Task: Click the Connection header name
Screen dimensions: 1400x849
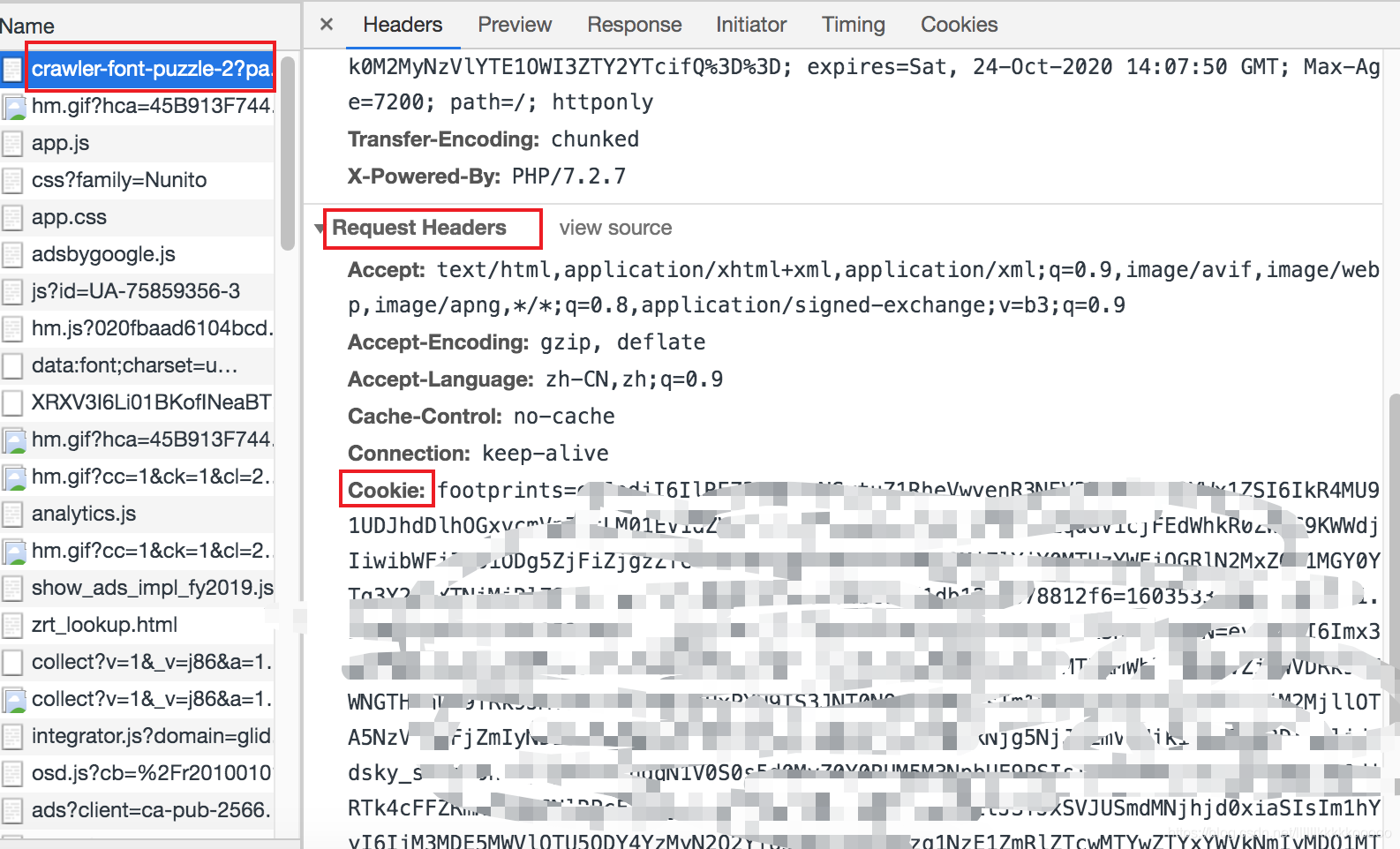Action: coord(409,453)
